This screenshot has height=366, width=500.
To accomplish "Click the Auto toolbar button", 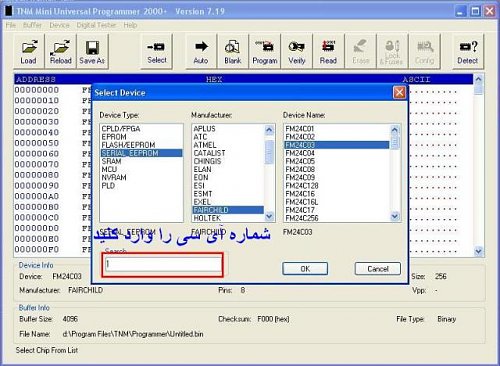I will [x=201, y=51].
